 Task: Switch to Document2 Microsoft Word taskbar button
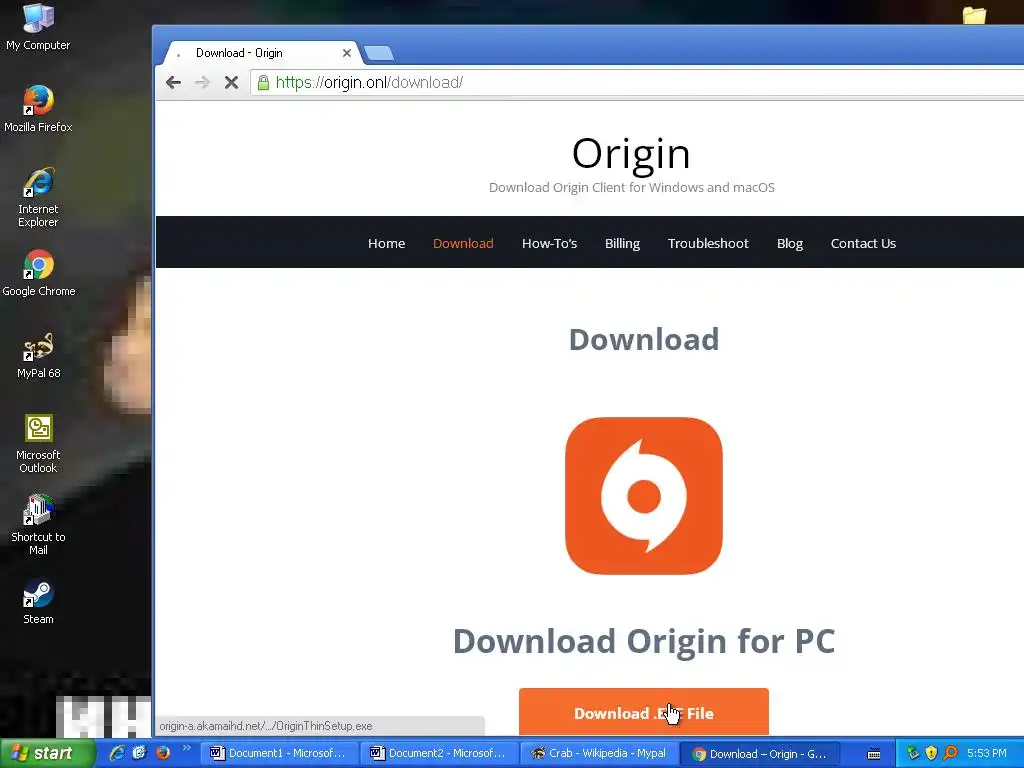point(440,753)
